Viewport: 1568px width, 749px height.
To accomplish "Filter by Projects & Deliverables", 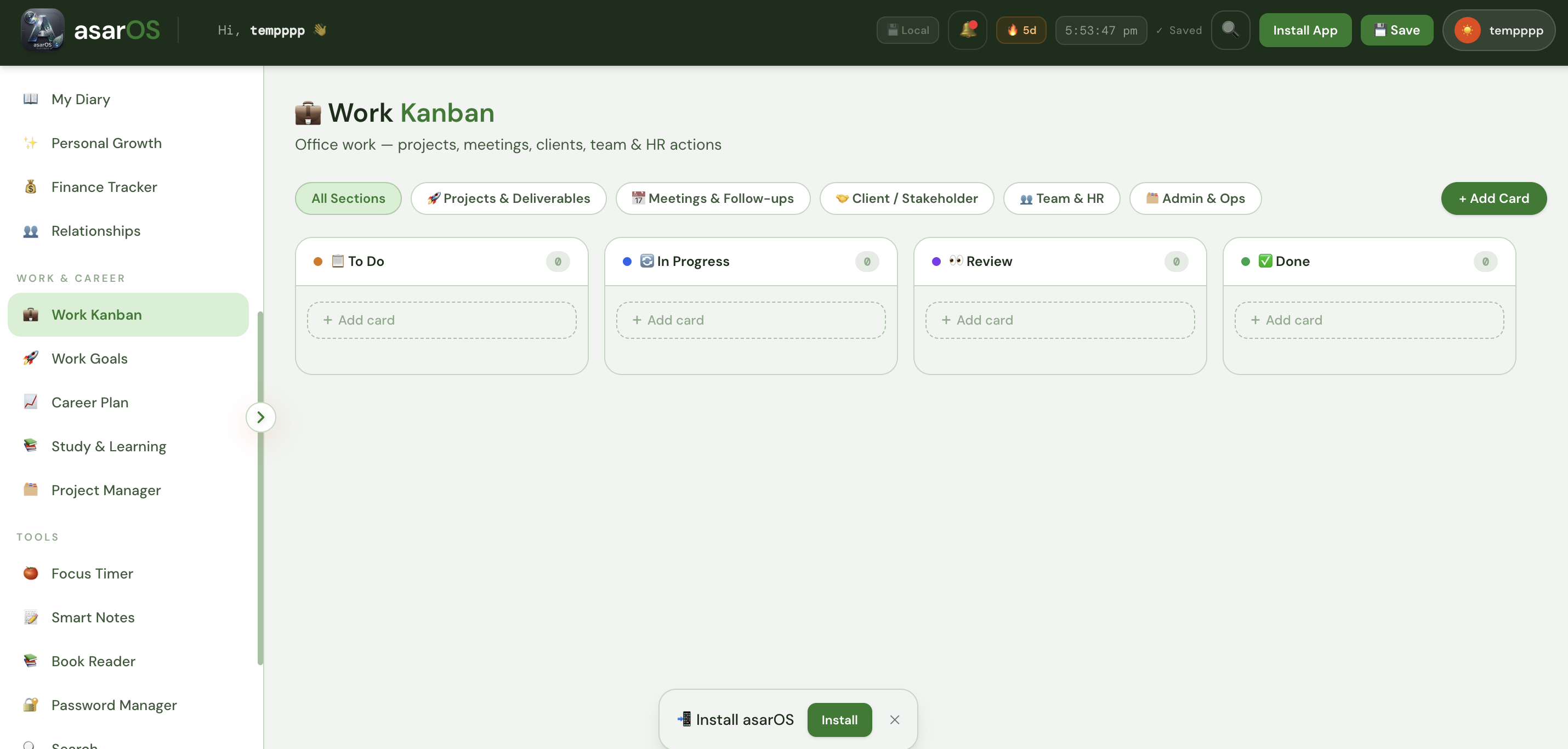I will [509, 198].
